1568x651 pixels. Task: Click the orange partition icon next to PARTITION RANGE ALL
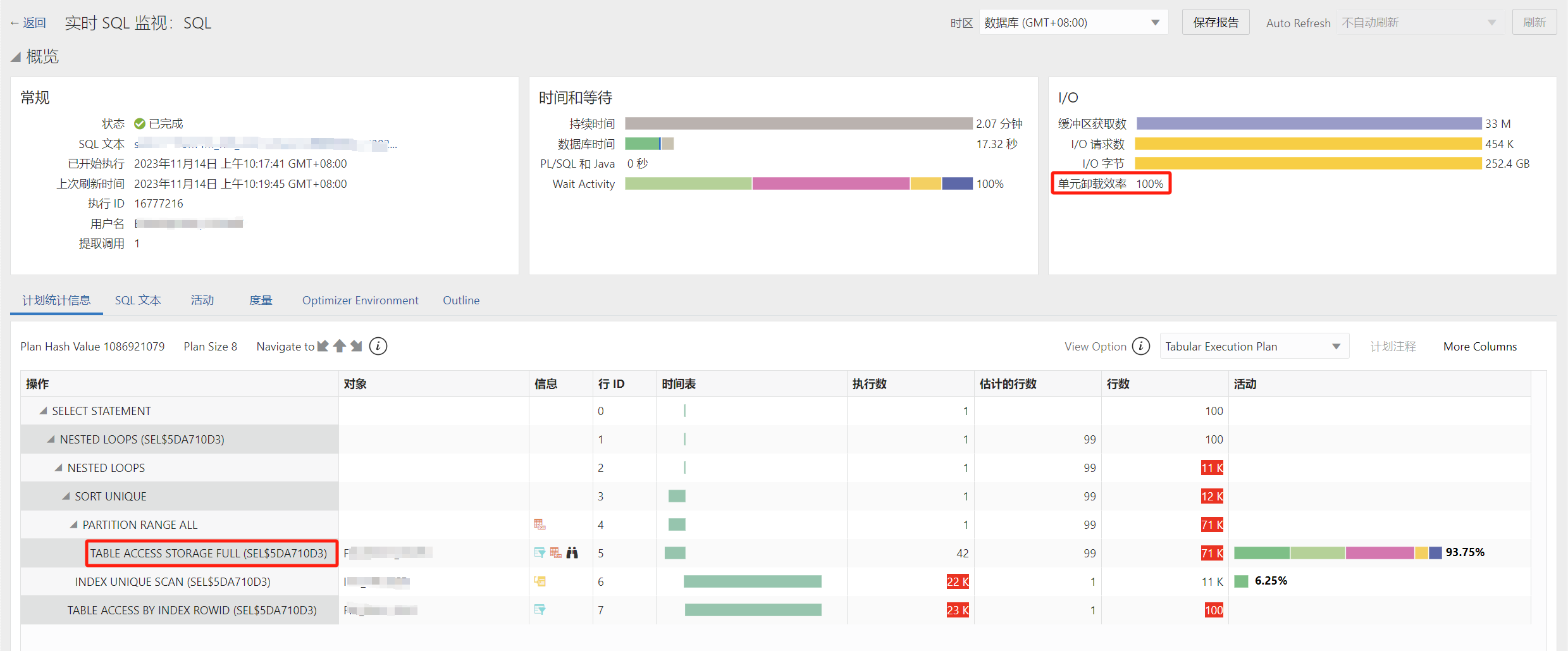pyautogui.click(x=539, y=524)
